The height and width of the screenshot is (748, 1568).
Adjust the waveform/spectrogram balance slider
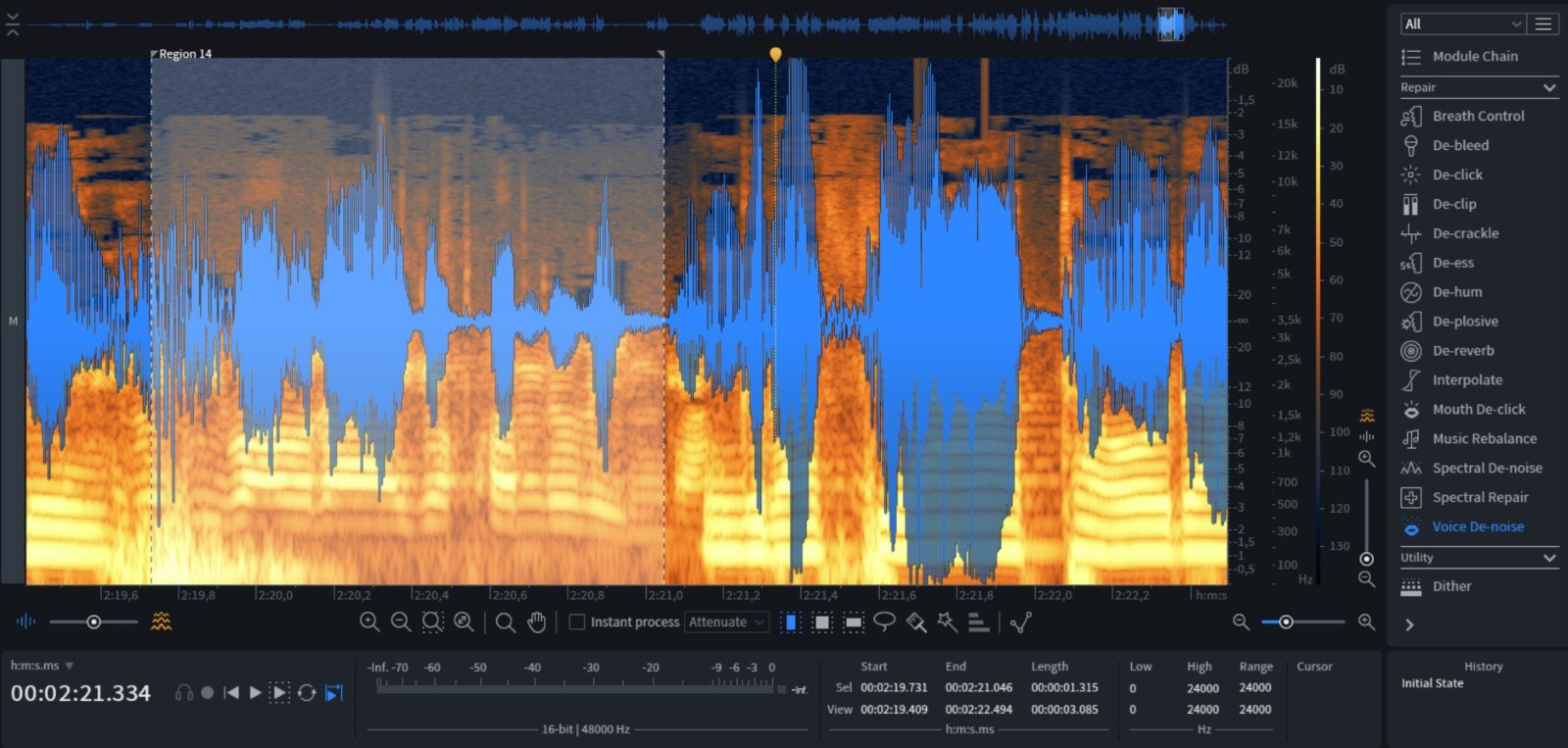(x=93, y=622)
